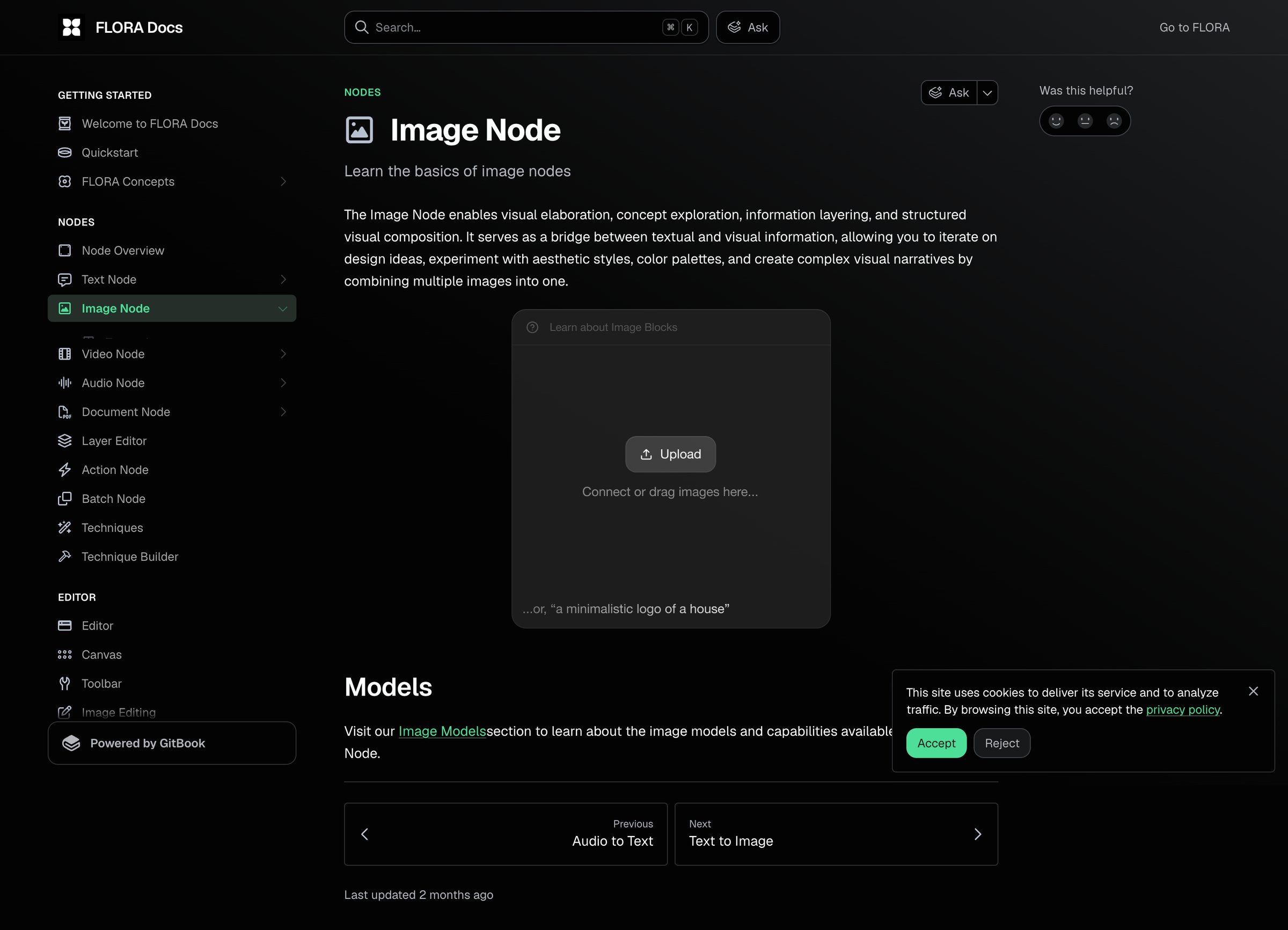This screenshot has height=930, width=1288.
Task: Expand the Video Node section chevron
Action: tap(283, 354)
